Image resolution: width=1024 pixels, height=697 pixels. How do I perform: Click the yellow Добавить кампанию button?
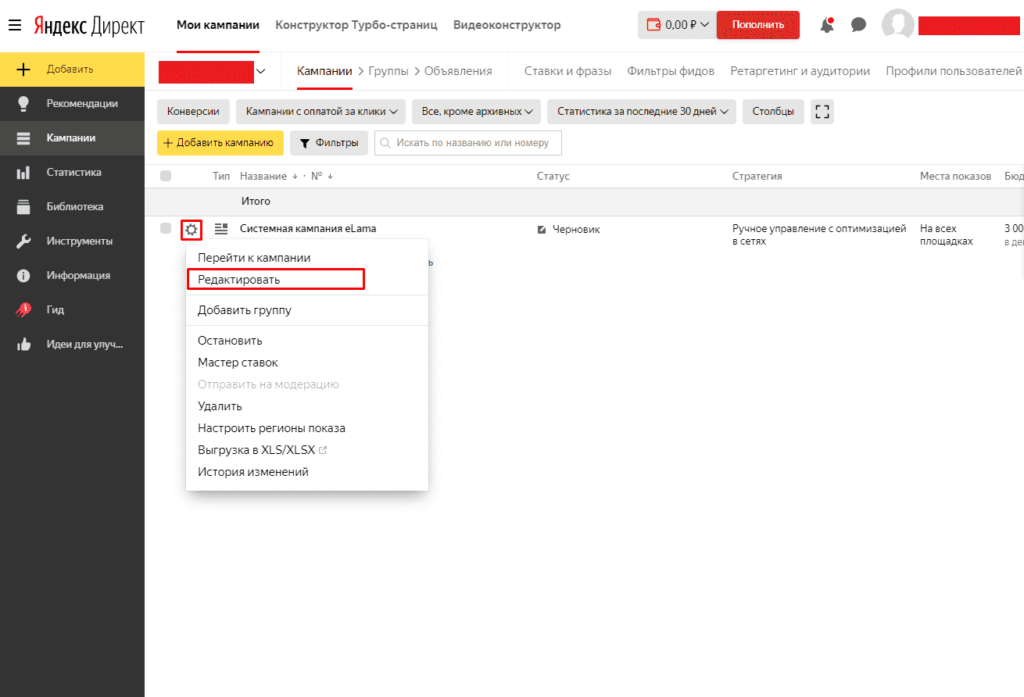tap(220, 143)
